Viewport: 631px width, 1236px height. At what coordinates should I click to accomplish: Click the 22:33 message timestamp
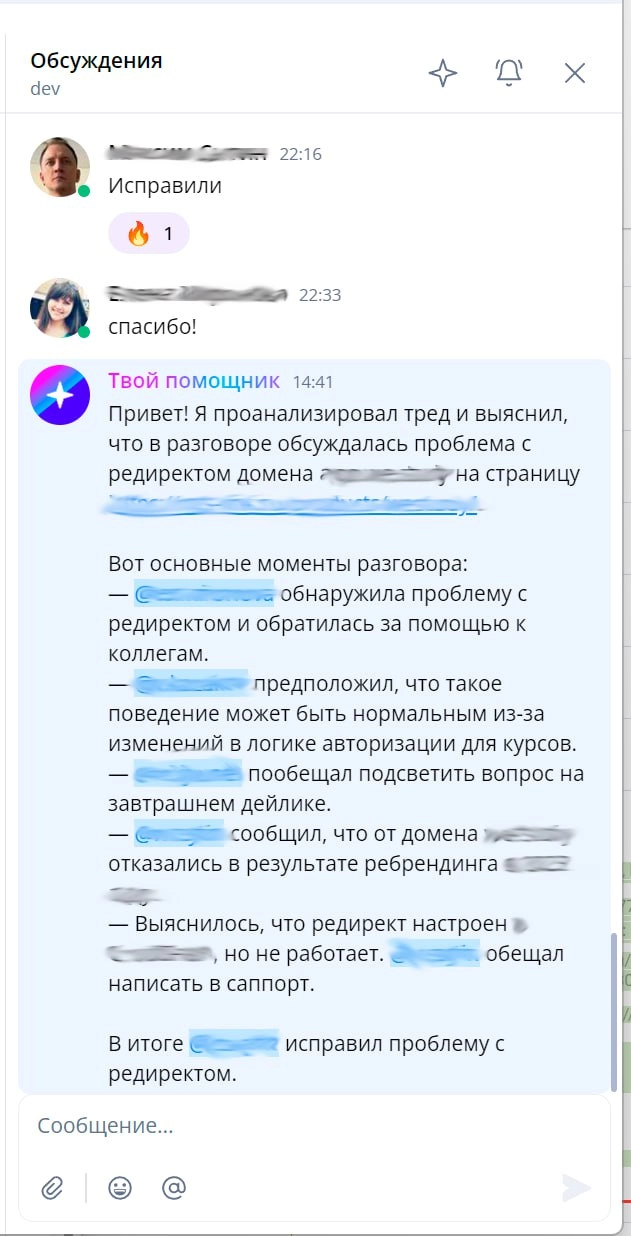coord(320,295)
